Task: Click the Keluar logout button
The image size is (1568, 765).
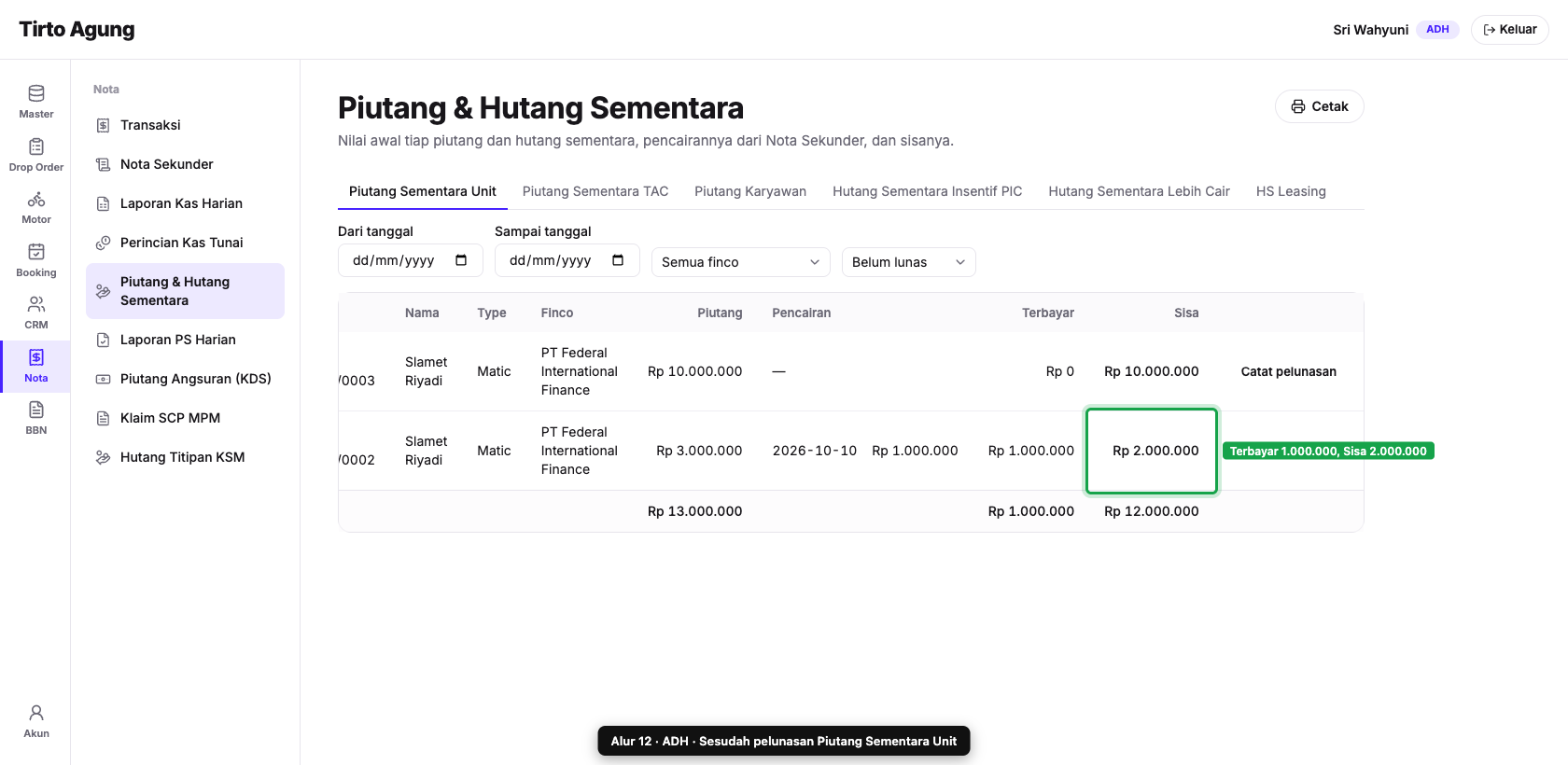Action: tap(1510, 30)
